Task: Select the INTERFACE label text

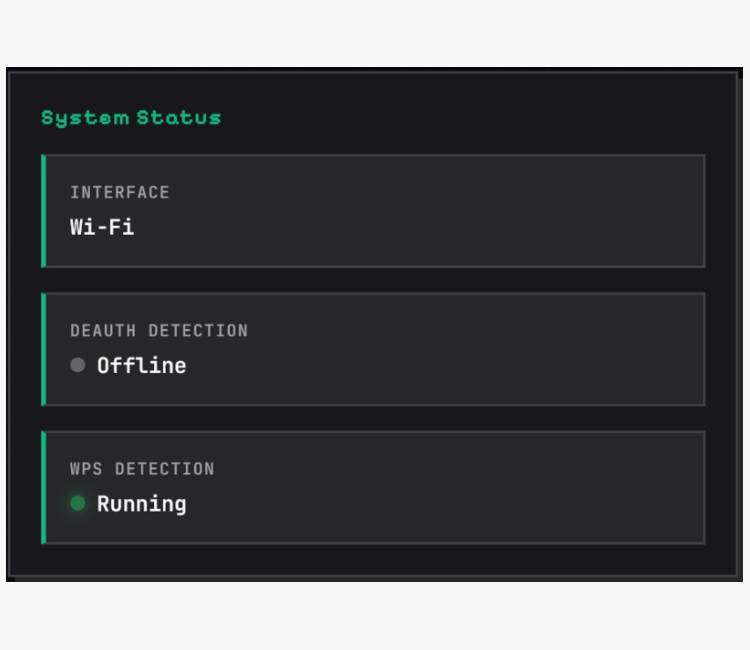Action: pyautogui.click(x=120, y=192)
